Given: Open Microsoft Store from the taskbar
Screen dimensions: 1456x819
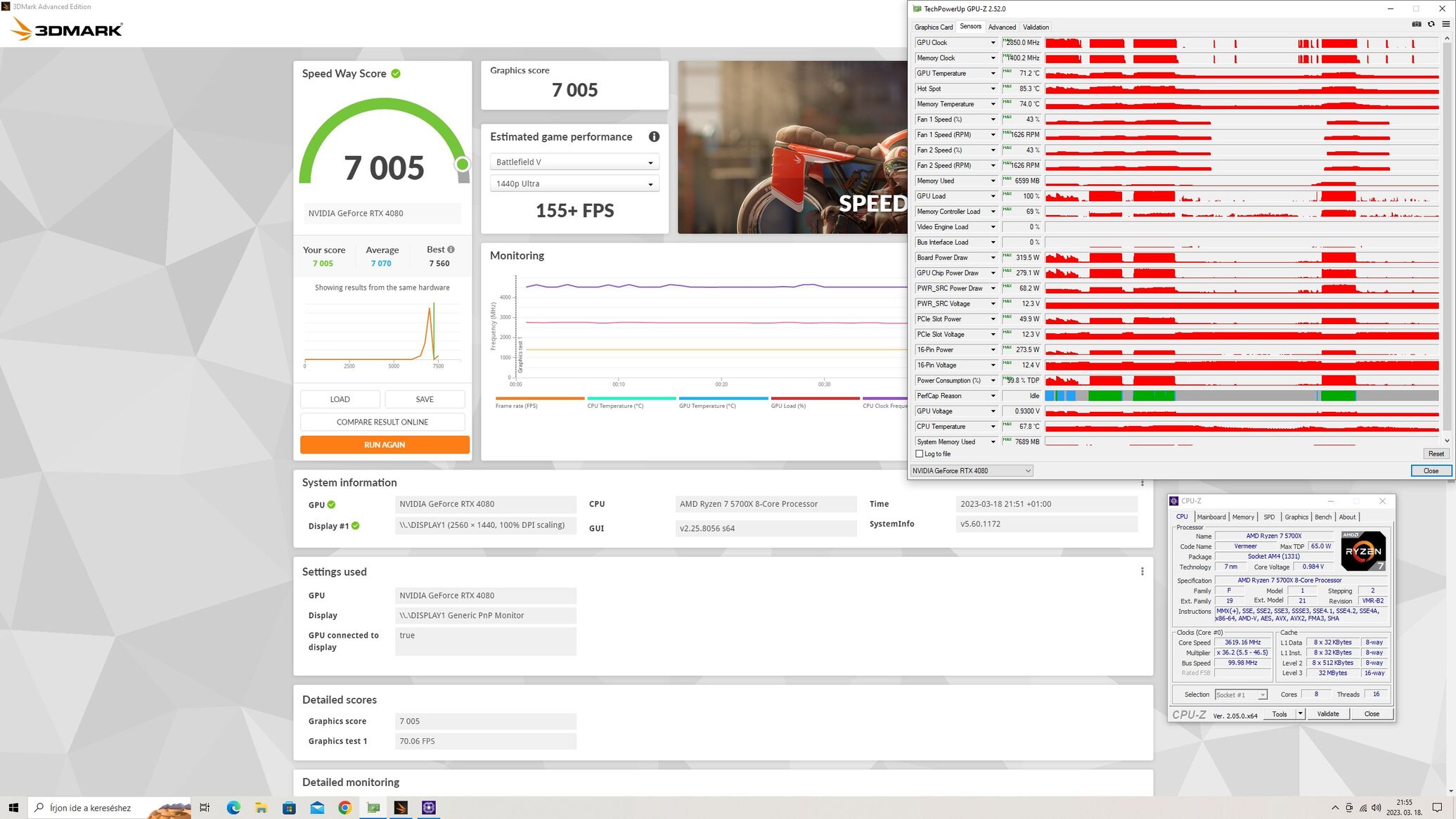Looking at the screenshot, I should tap(289, 807).
